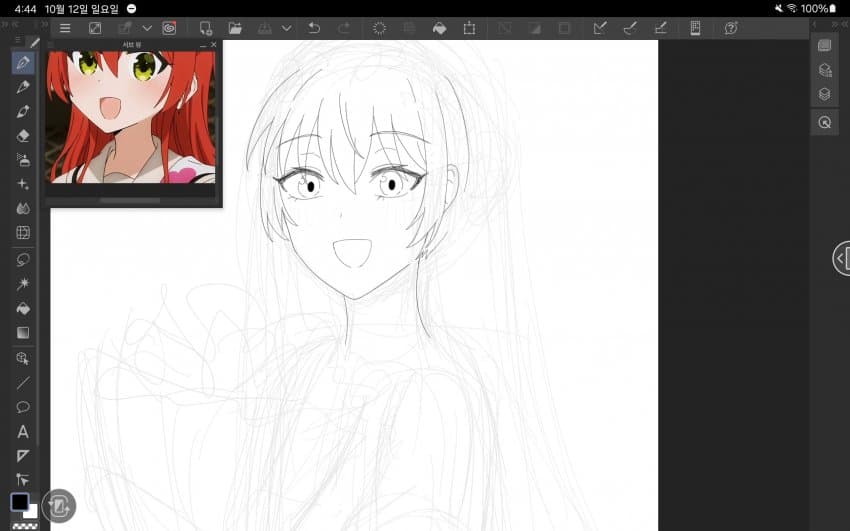This screenshot has height=531, width=850.
Task: Select the Balloon tool
Action: click(x=24, y=407)
